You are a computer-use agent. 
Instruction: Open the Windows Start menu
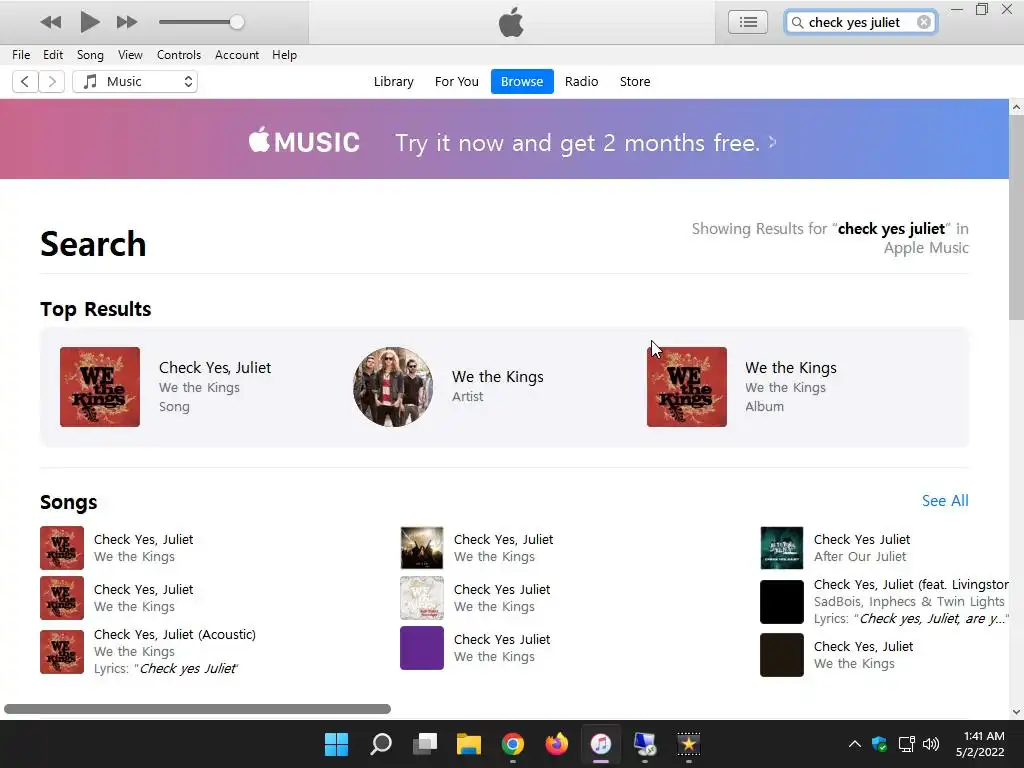337,744
